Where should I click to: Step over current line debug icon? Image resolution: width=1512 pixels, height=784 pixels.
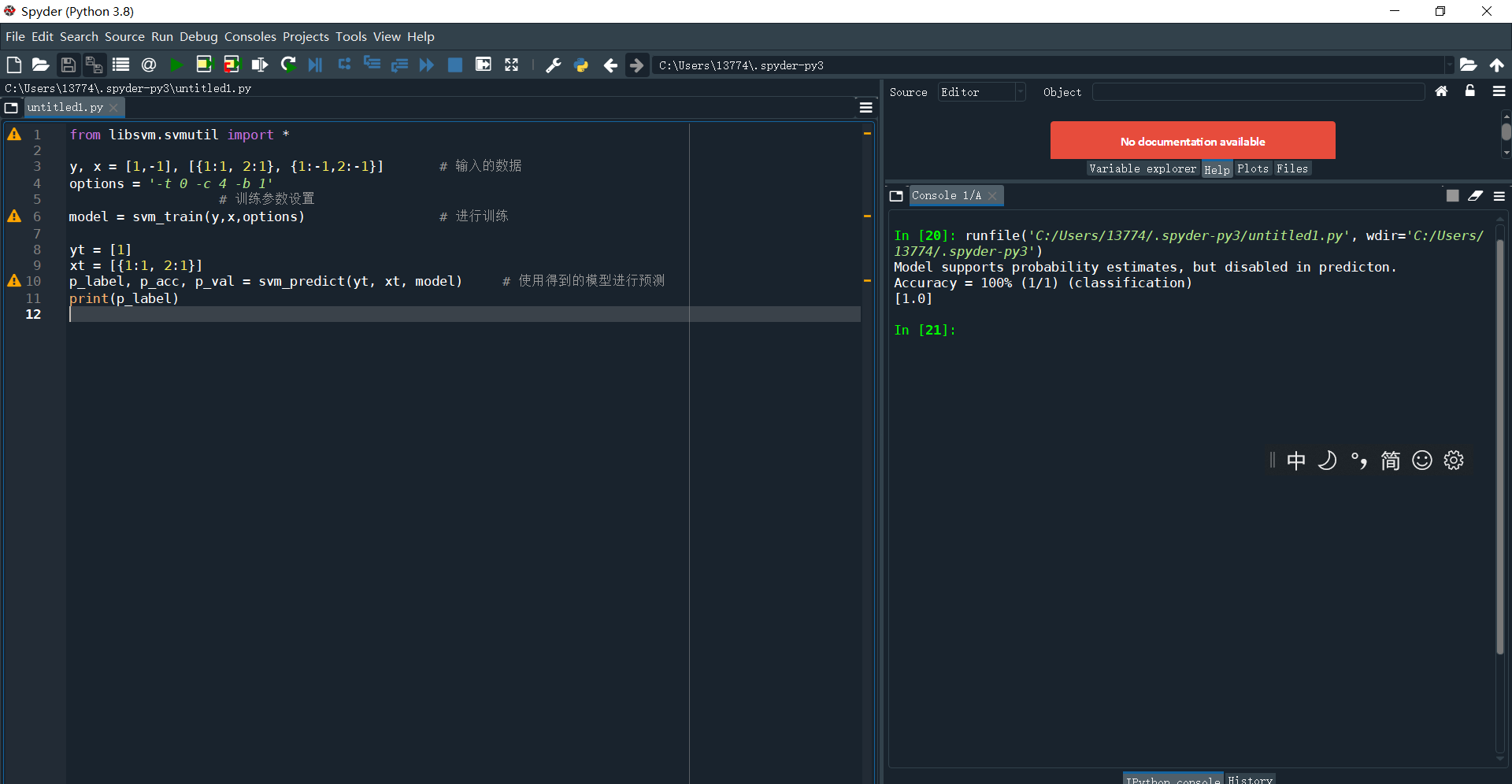344,65
